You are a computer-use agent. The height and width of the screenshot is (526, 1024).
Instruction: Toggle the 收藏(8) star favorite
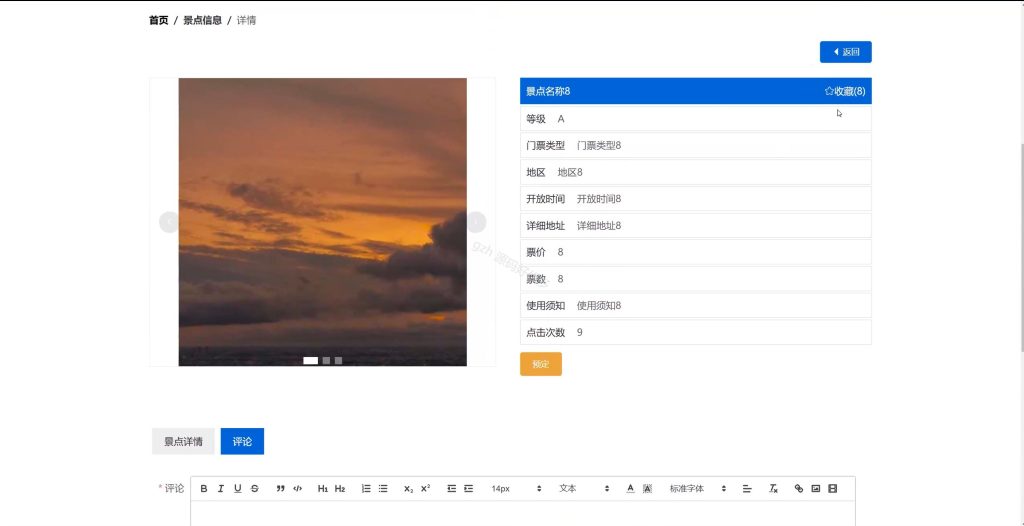click(x=845, y=91)
